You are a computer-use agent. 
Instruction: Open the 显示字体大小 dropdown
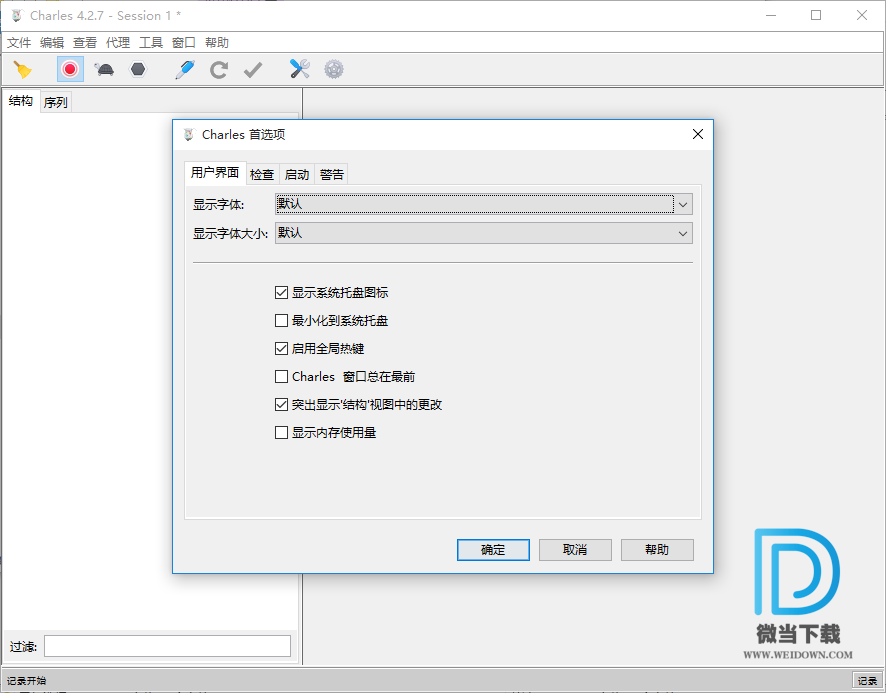(x=484, y=233)
